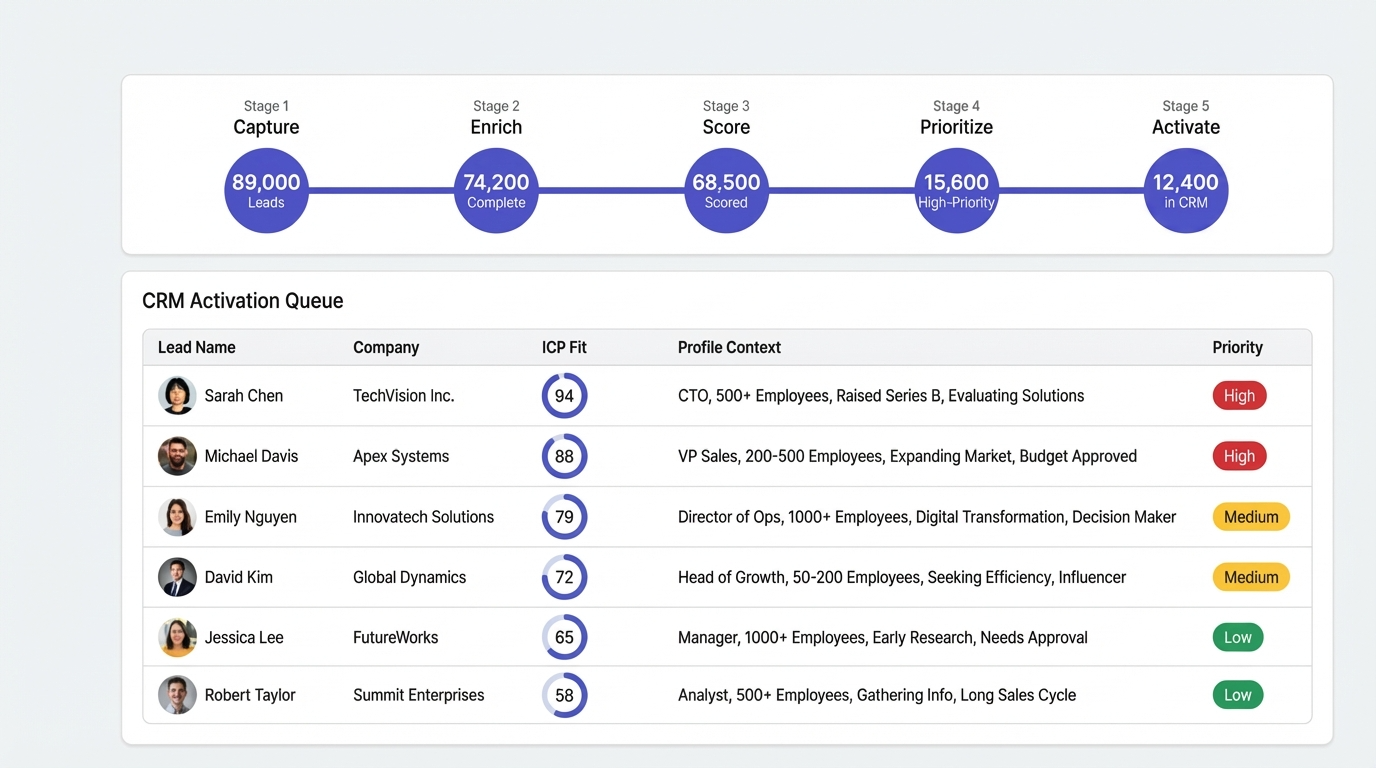Click Sarah Chen's High priority badge
This screenshot has height=768, width=1376.
coord(1239,395)
